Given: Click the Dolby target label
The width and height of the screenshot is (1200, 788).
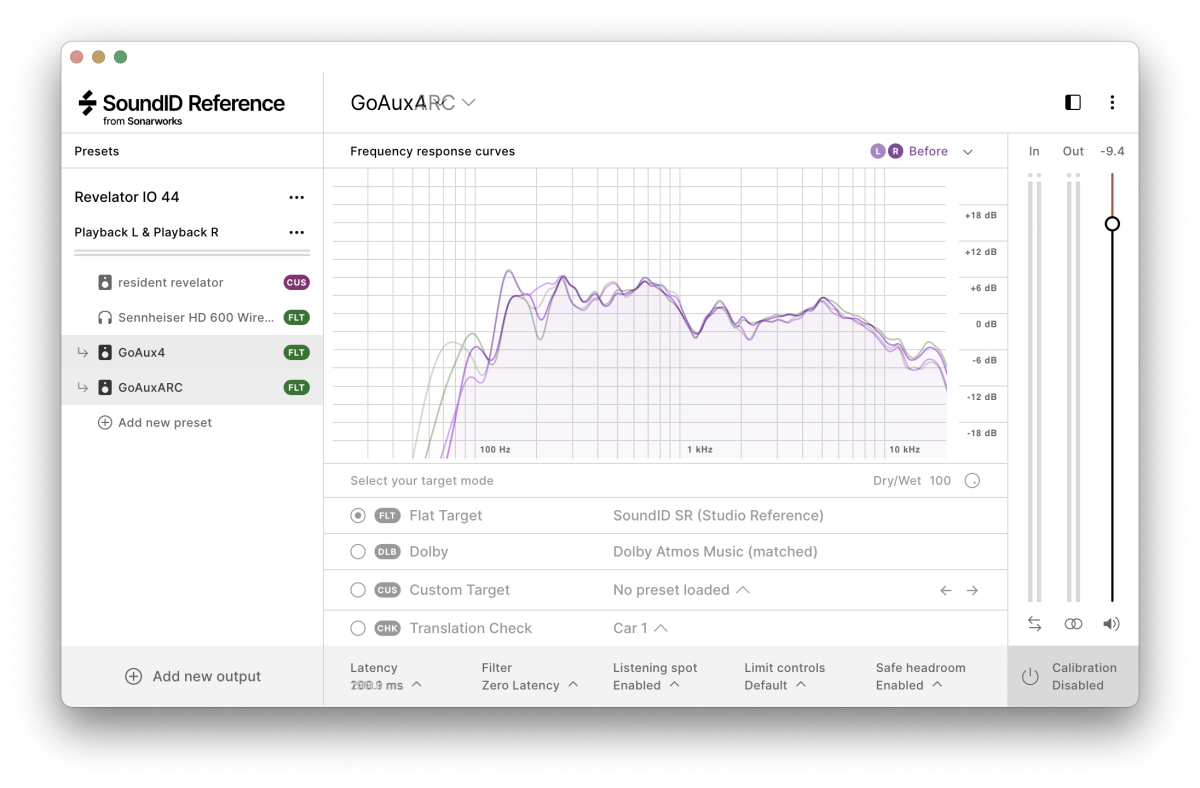Looking at the screenshot, I should pos(429,552).
